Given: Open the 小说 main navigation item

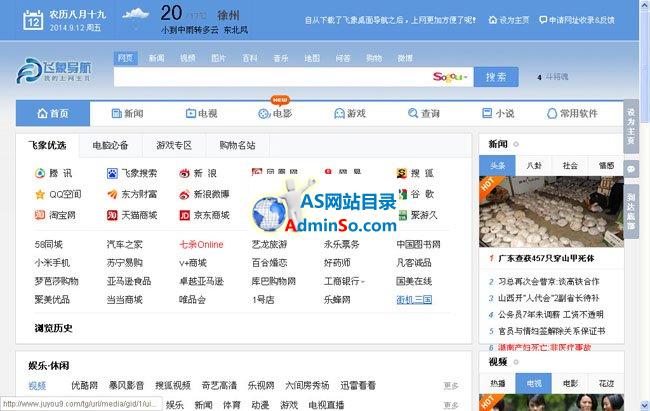Looking at the screenshot, I should click(x=498, y=113).
